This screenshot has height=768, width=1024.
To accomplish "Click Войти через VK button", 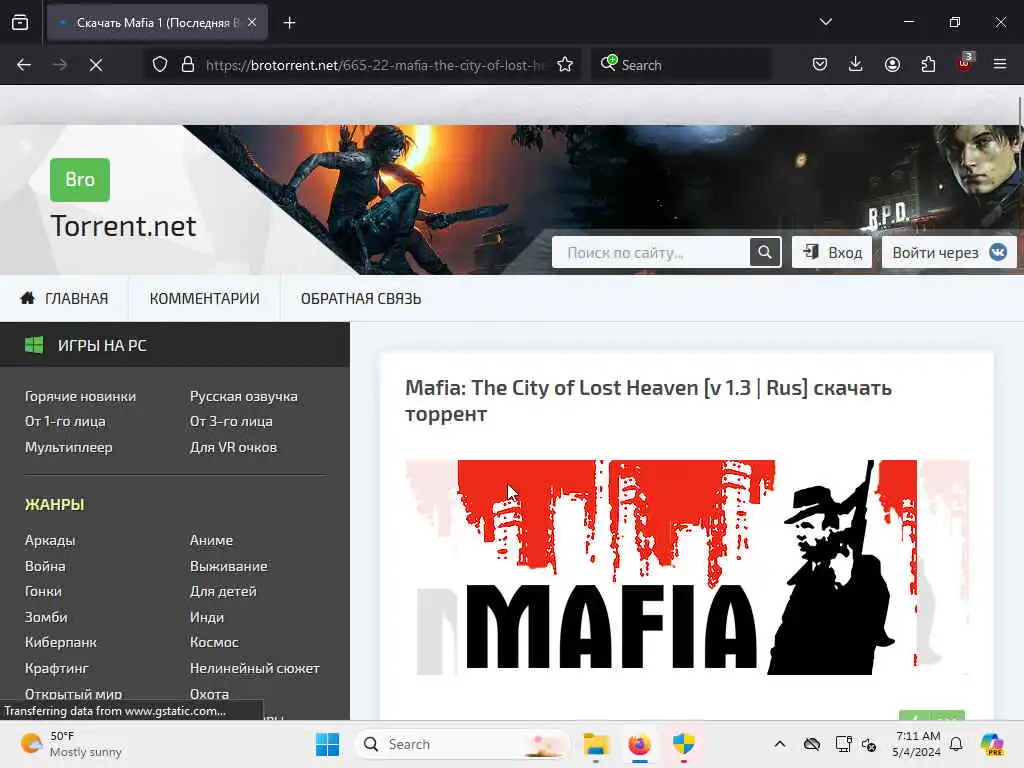I will pos(949,252).
